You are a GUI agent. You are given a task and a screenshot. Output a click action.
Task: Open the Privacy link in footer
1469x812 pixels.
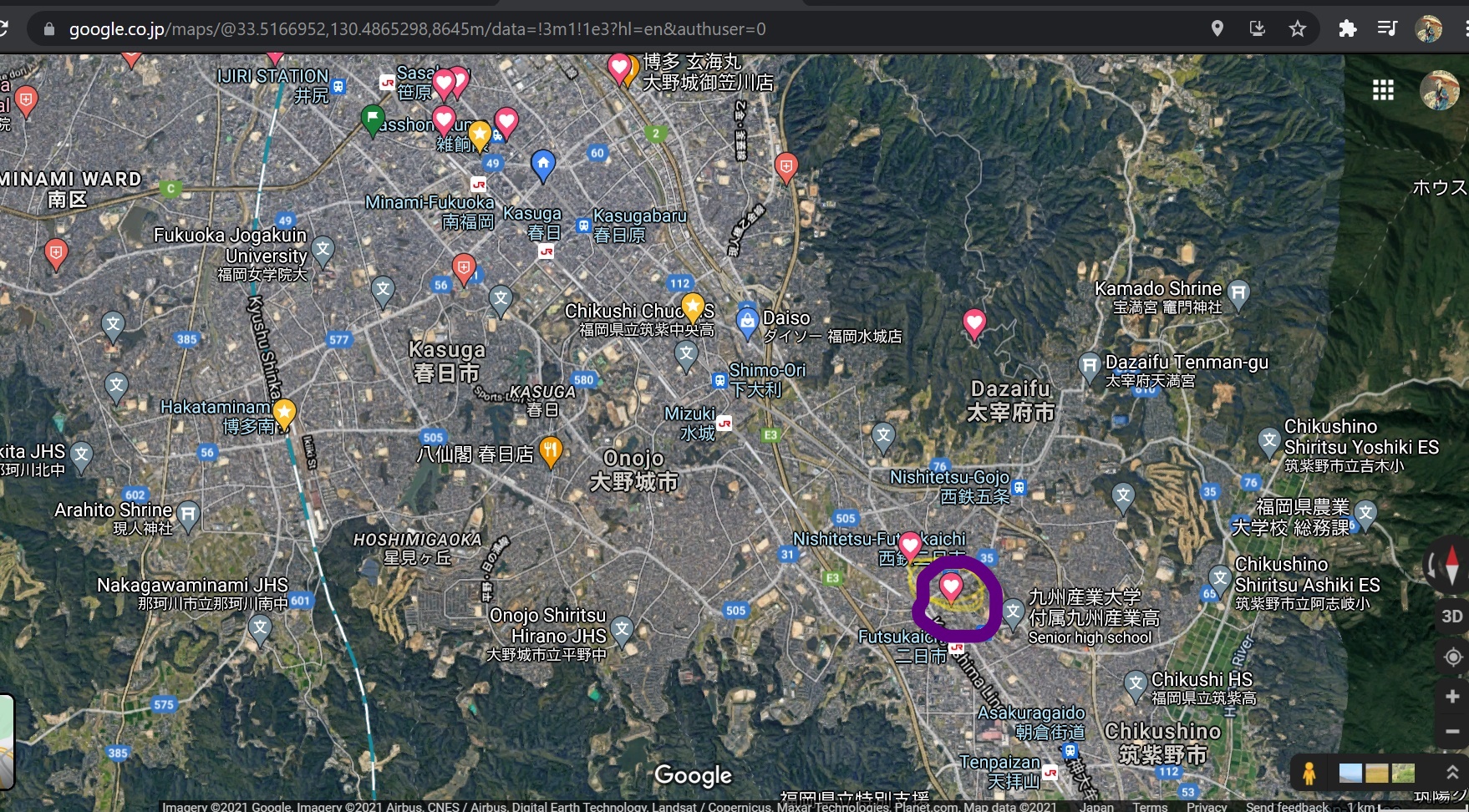[x=1207, y=806]
